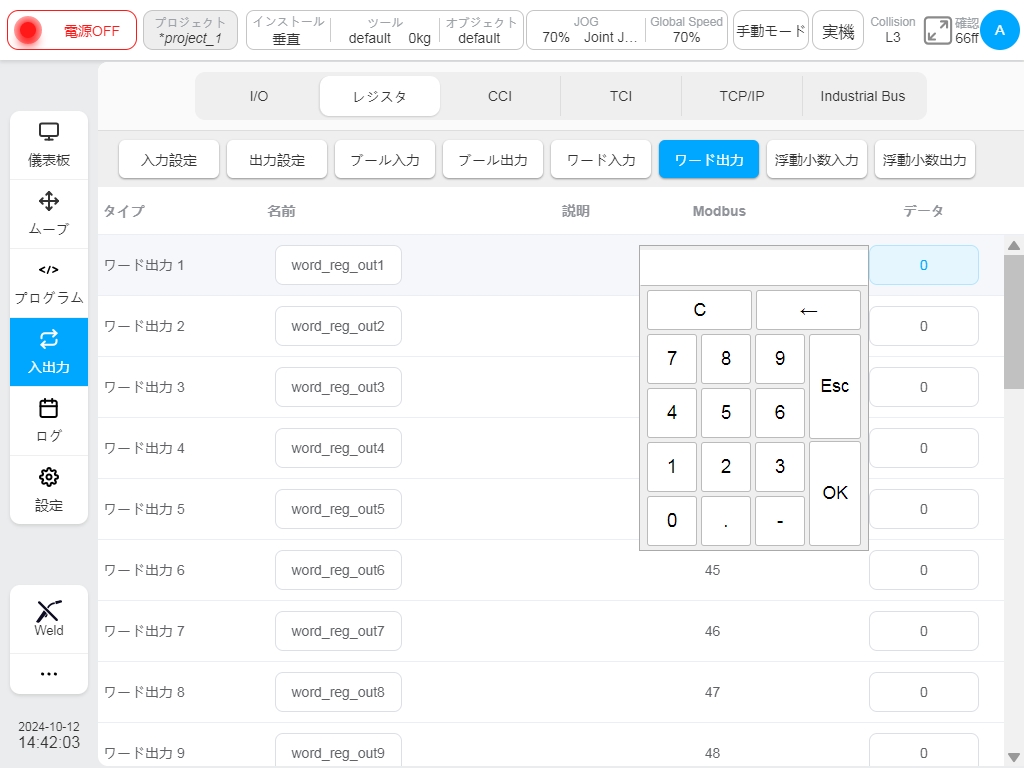The width and height of the screenshot is (1024, 768).
Task: Switch to the I/O tab
Action: click(x=259, y=96)
